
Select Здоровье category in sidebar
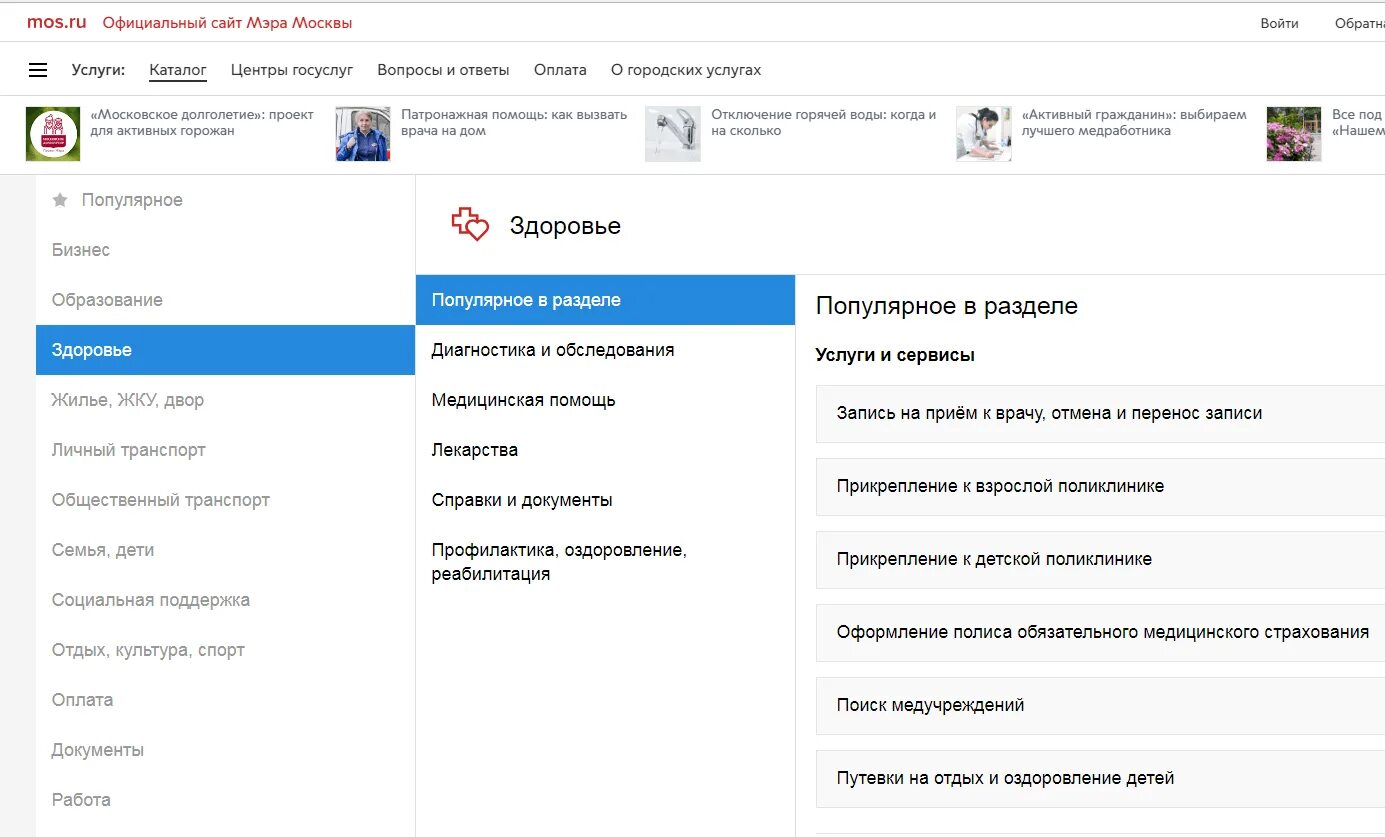point(225,350)
